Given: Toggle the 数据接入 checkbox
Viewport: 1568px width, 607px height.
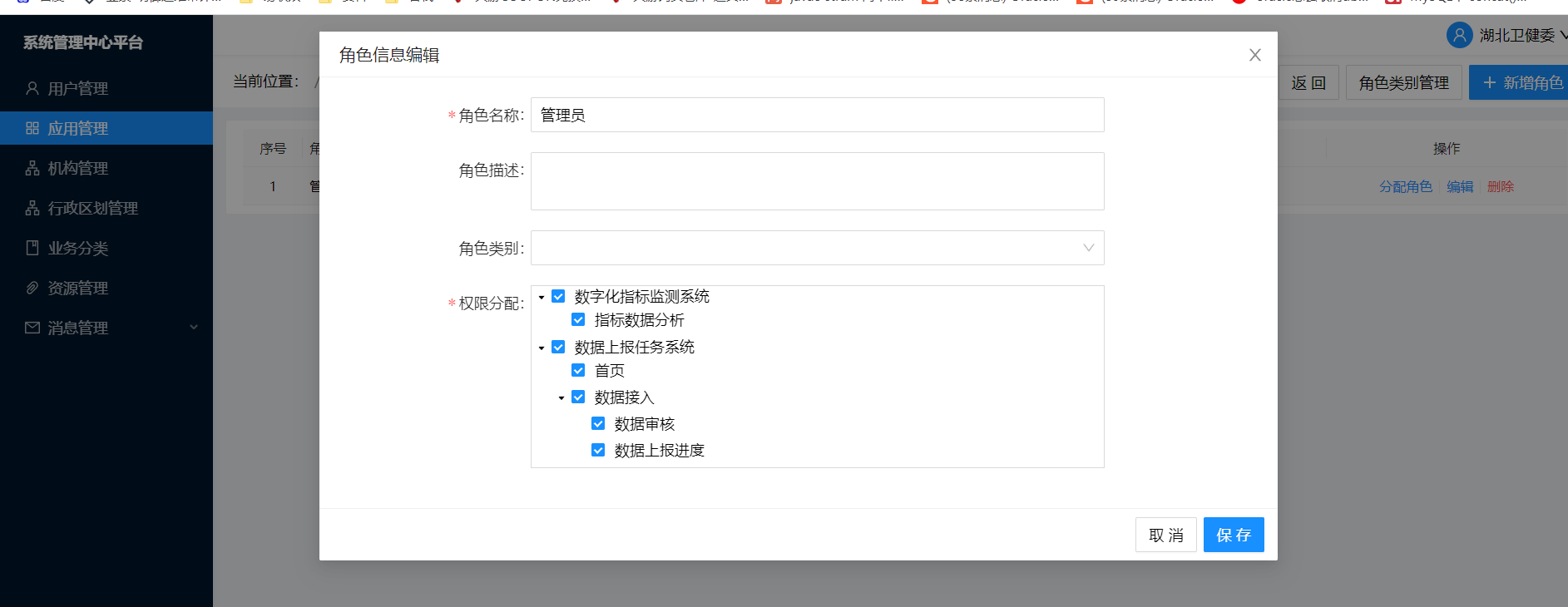Looking at the screenshot, I should coord(578,397).
